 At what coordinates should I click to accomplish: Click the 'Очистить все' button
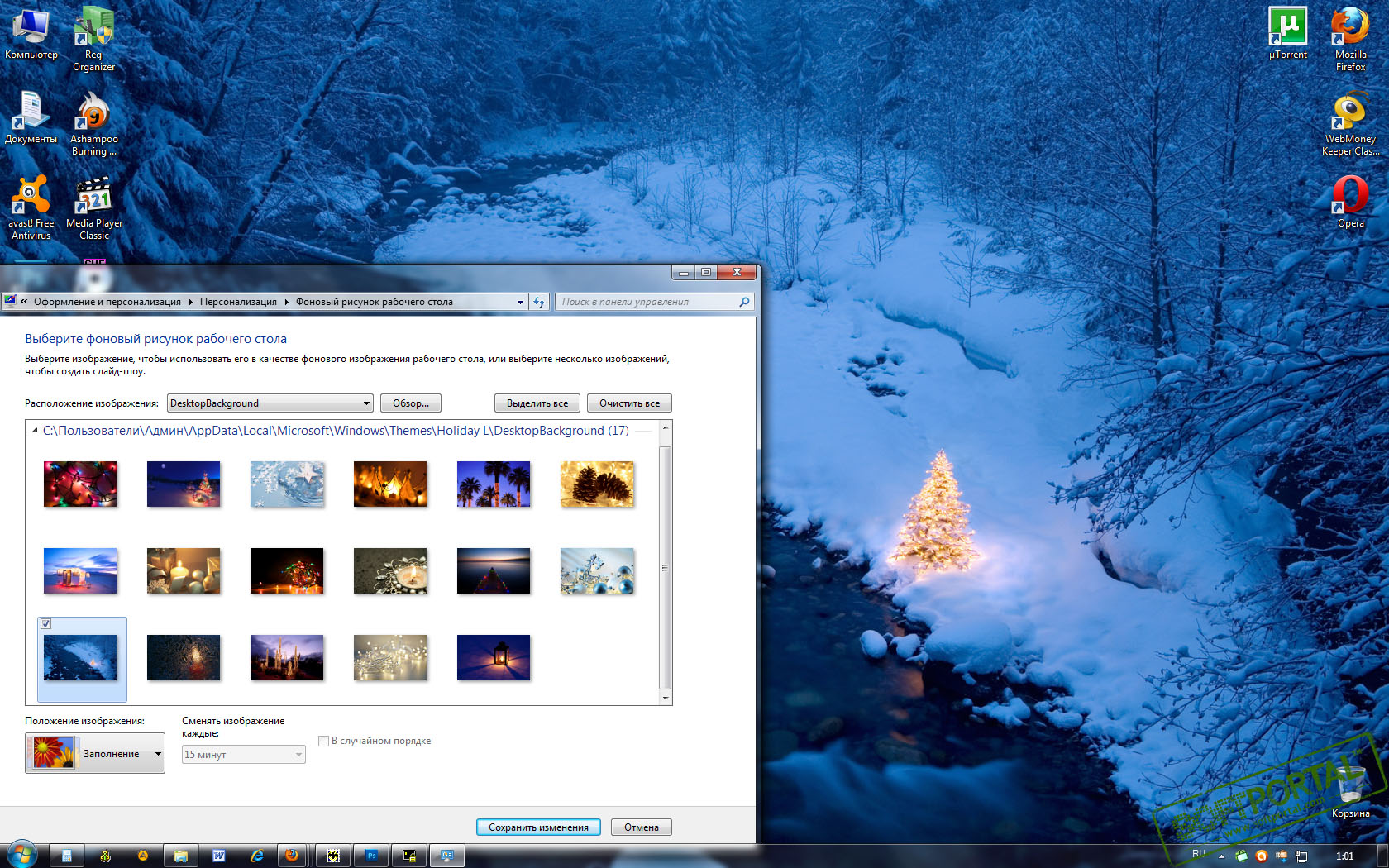point(629,403)
